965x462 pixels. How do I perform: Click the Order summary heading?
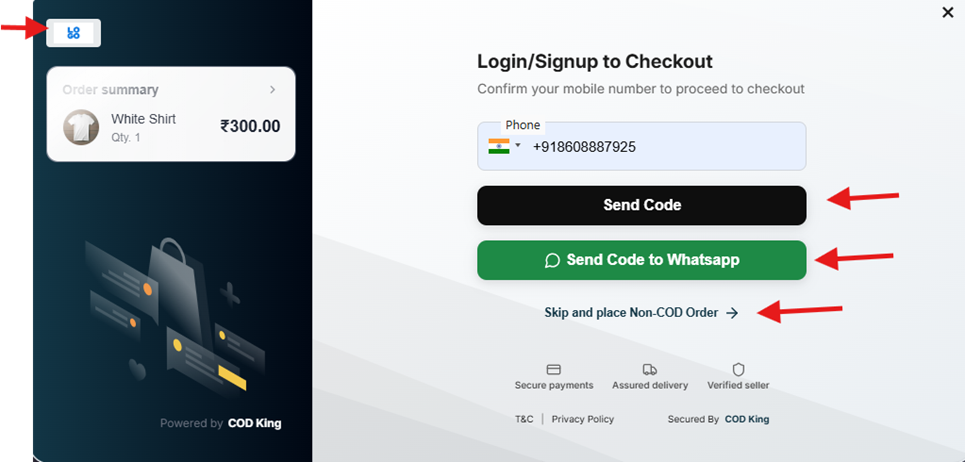pyautogui.click(x=110, y=90)
